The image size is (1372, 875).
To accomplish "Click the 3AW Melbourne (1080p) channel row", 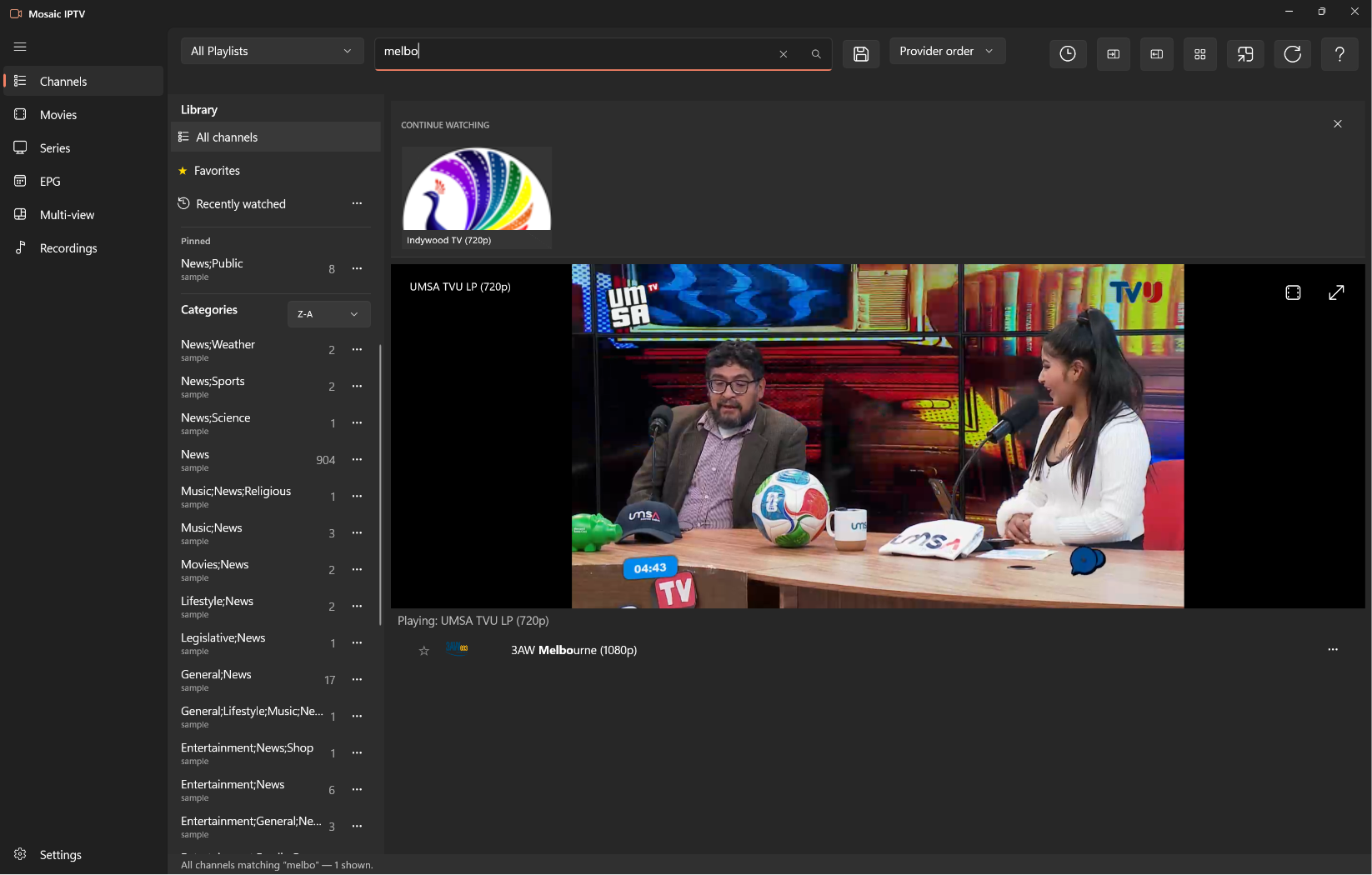I will (878, 650).
